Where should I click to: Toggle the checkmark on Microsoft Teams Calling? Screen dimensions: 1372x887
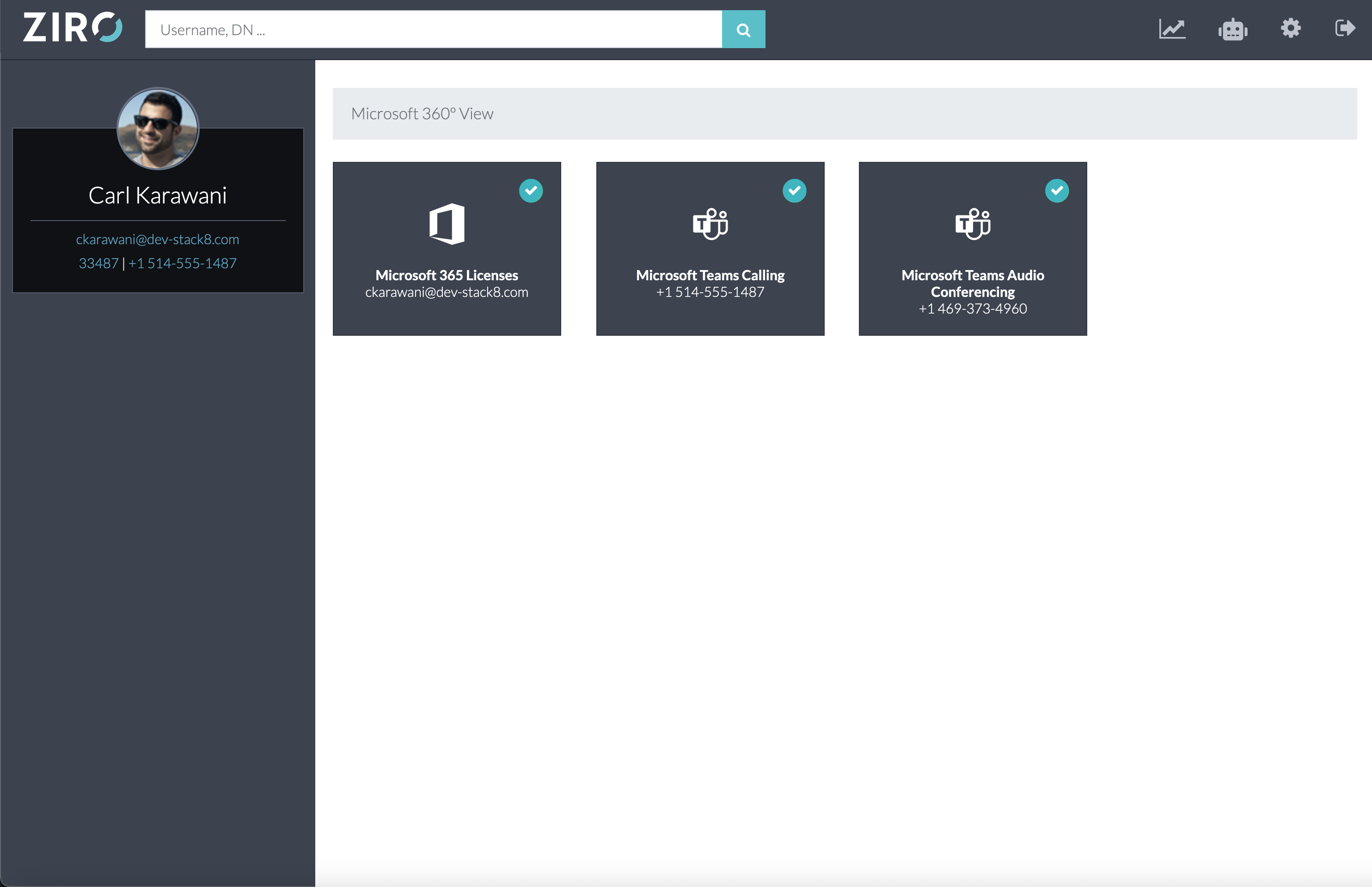click(x=795, y=191)
